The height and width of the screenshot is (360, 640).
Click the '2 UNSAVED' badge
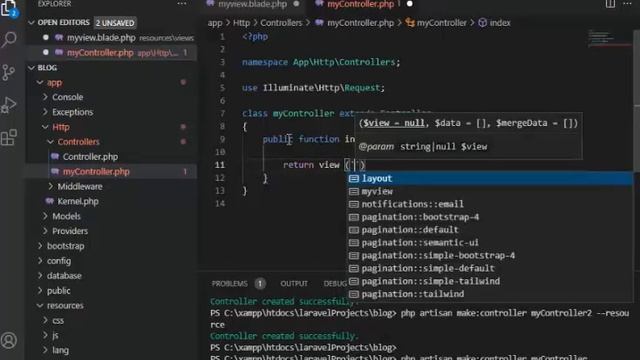(115, 23)
